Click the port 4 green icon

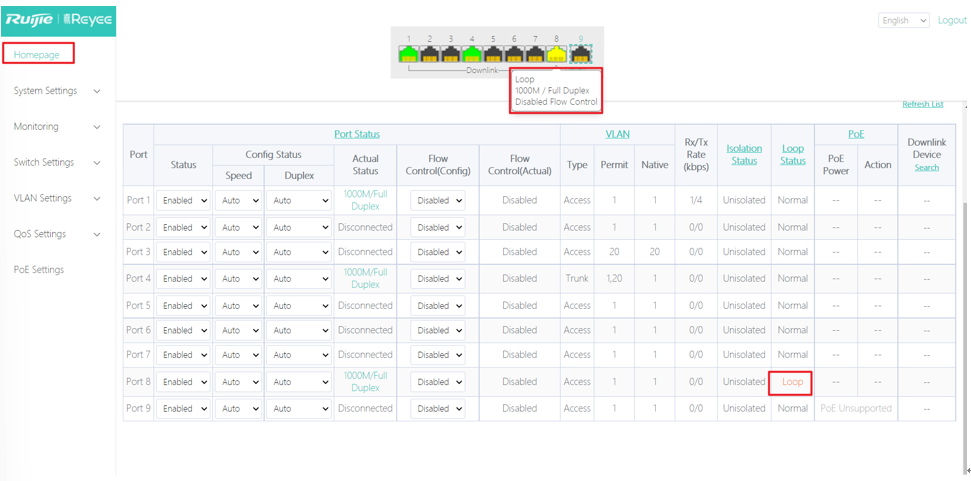(472, 54)
